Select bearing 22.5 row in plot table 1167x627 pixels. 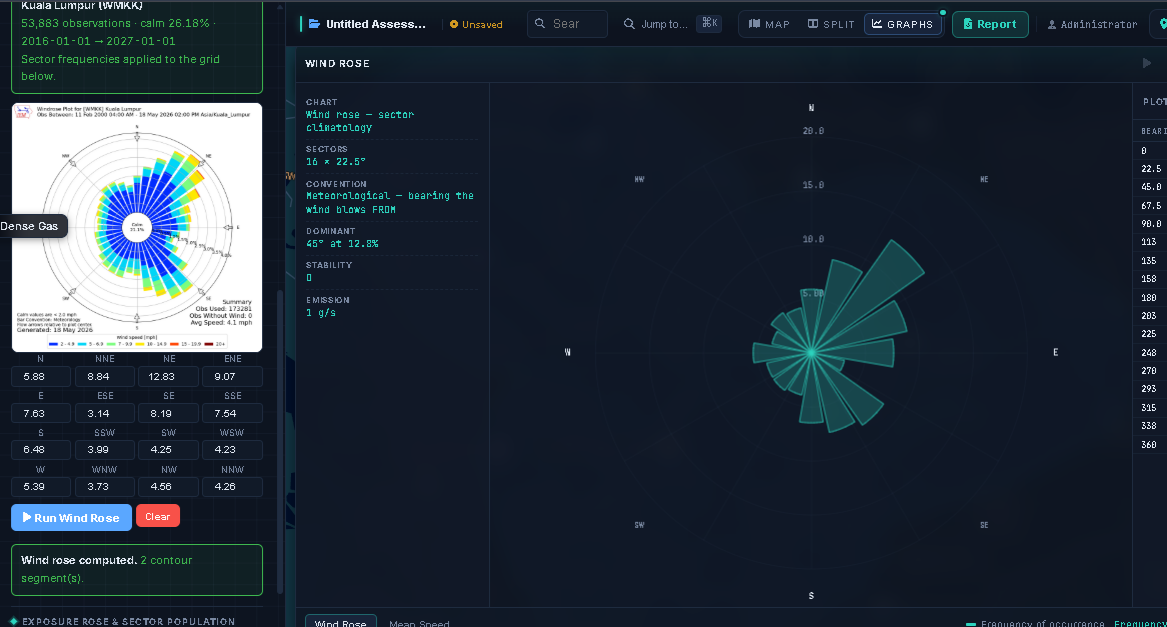pos(1151,169)
